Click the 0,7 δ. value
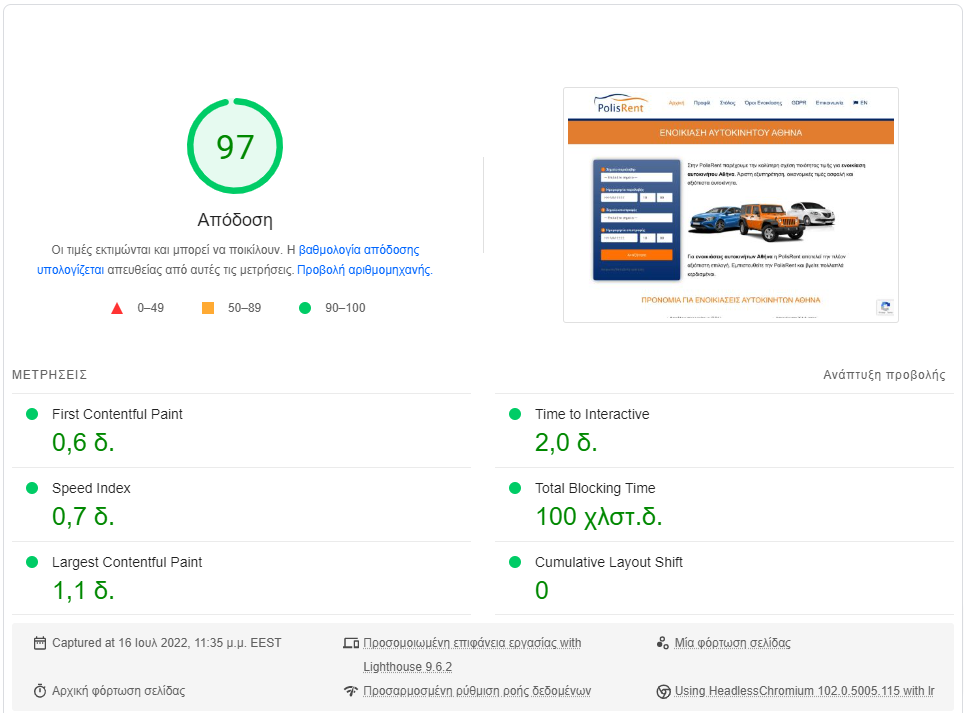The height and width of the screenshot is (713, 964). 84,516
